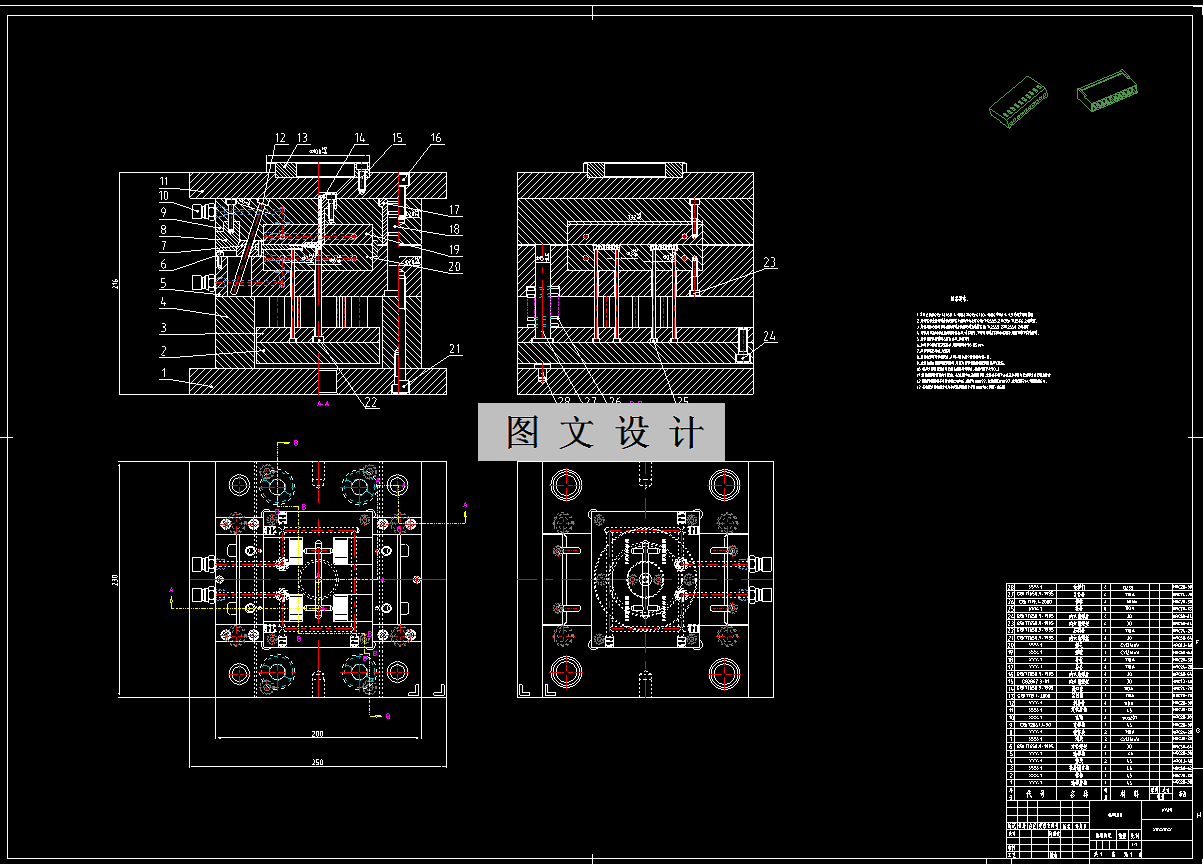Select part balloon number 13

coord(301,137)
